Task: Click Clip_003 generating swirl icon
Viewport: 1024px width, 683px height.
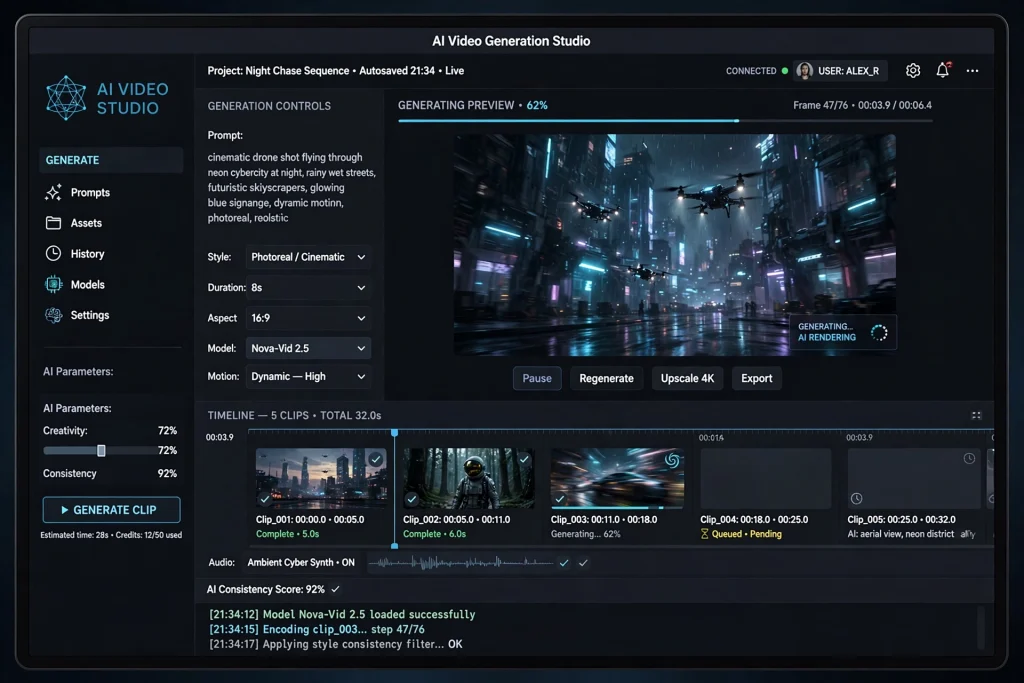Action: point(672,460)
